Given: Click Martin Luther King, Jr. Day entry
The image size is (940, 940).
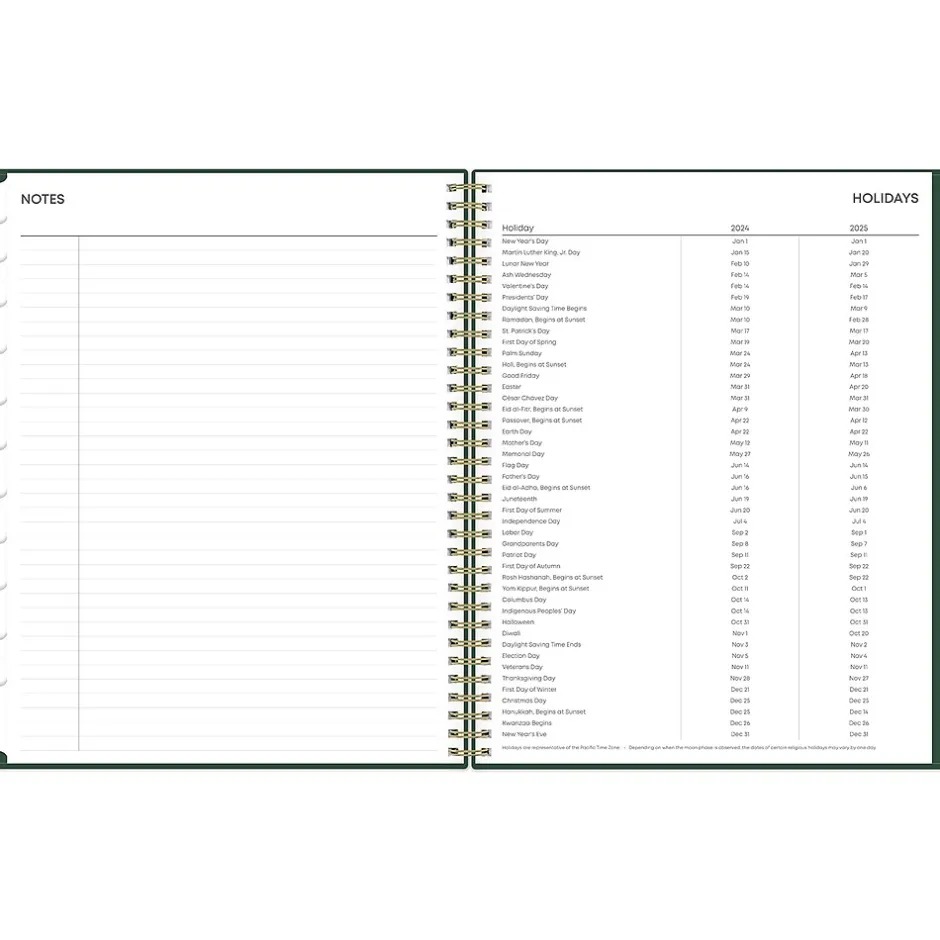Looking at the screenshot, I should coord(540,253).
